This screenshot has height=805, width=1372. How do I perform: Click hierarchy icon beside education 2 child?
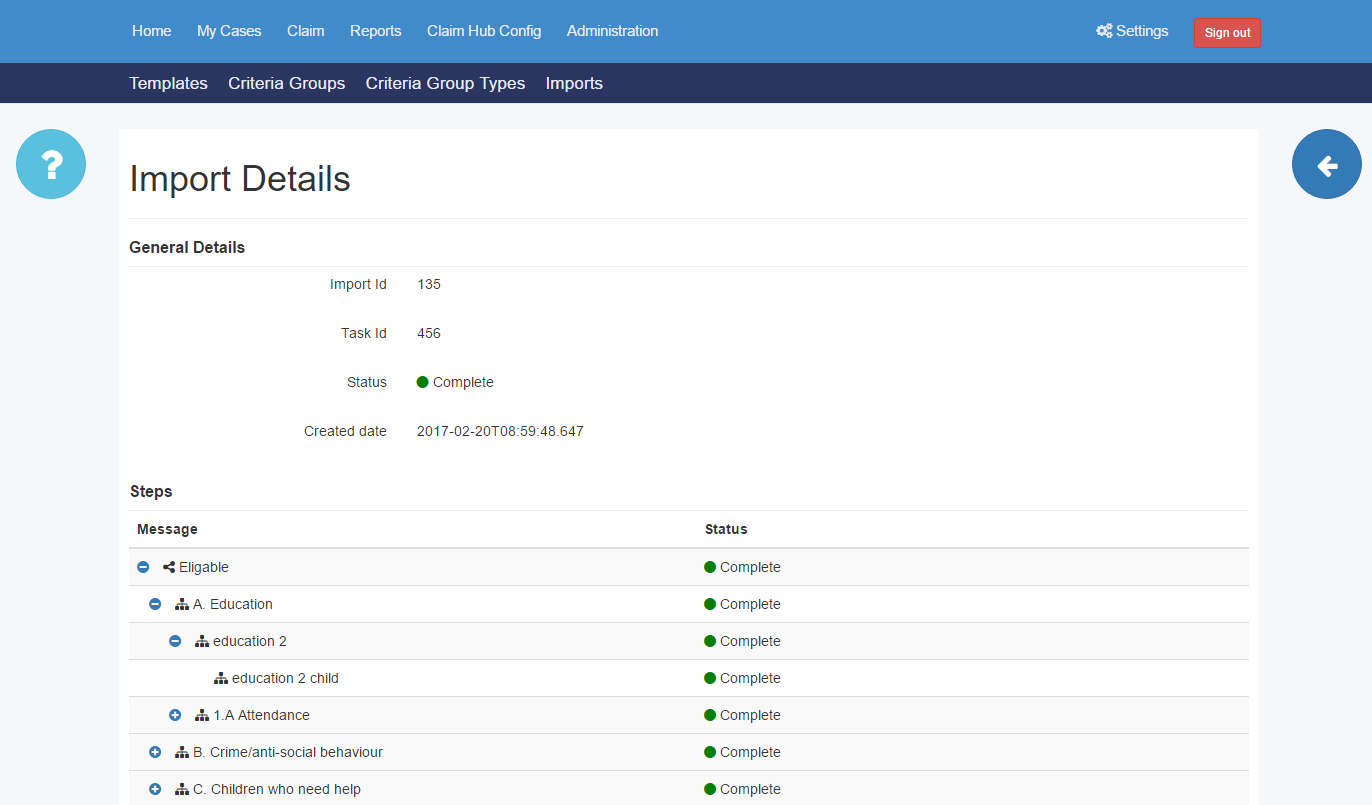click(x=221, y=678)
